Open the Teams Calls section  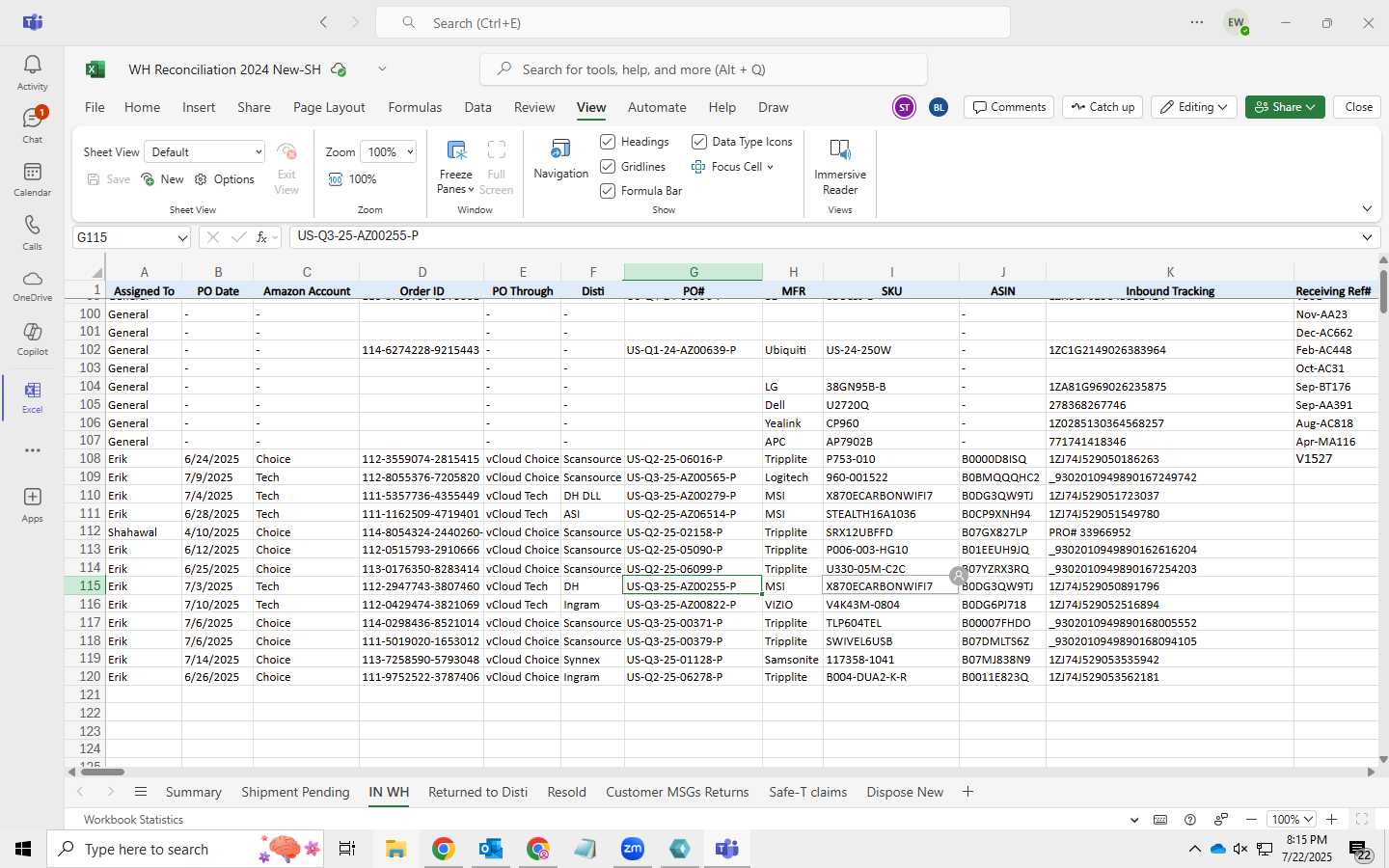(x=32, y=232)
